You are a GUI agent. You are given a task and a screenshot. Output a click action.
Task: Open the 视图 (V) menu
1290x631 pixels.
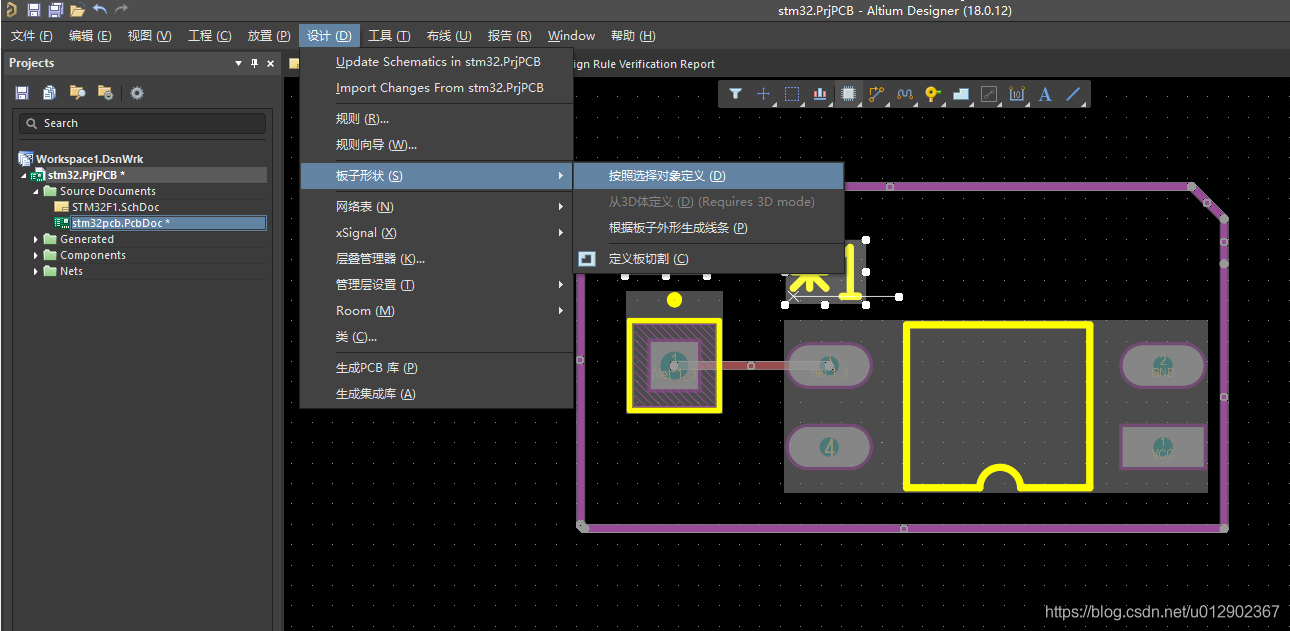(149, 36)
